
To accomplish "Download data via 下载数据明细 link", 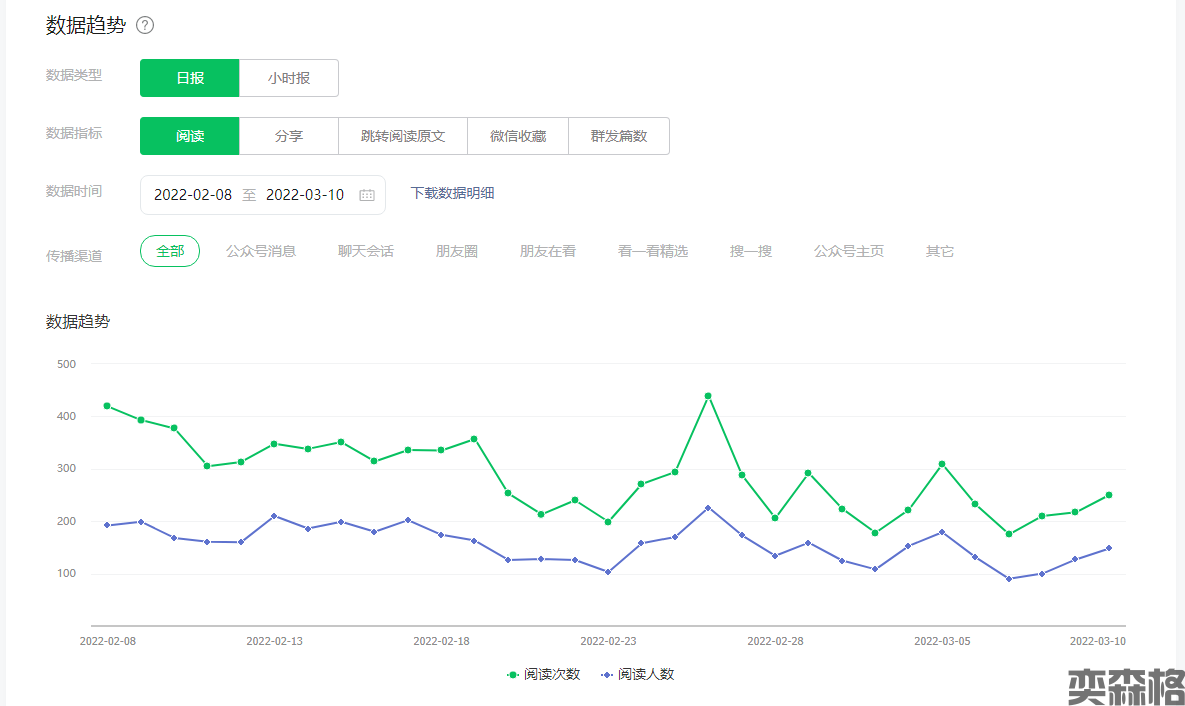I will click(x=452, y=193).
